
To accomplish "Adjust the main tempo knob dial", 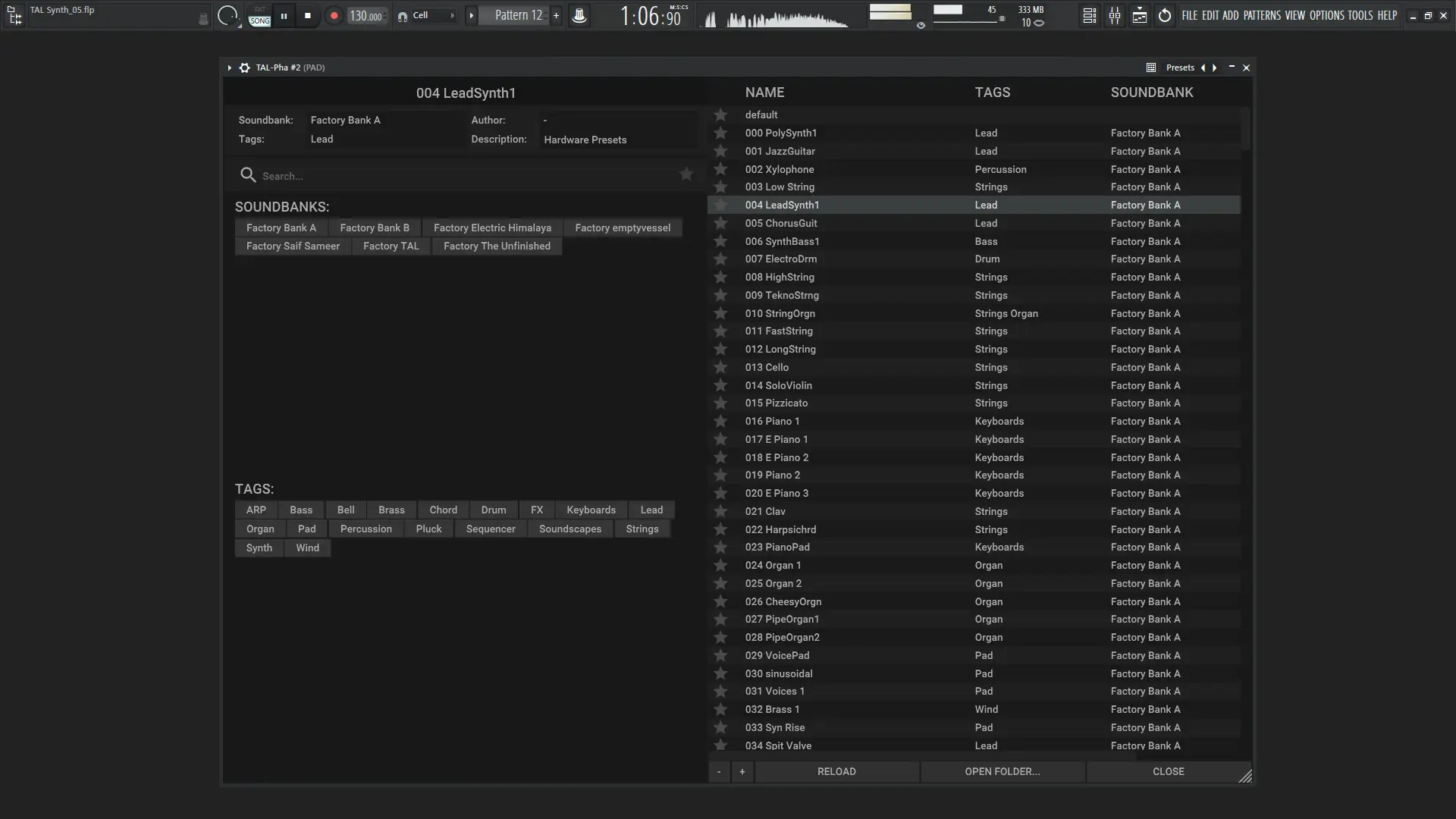I will click(x=227, y=15).
